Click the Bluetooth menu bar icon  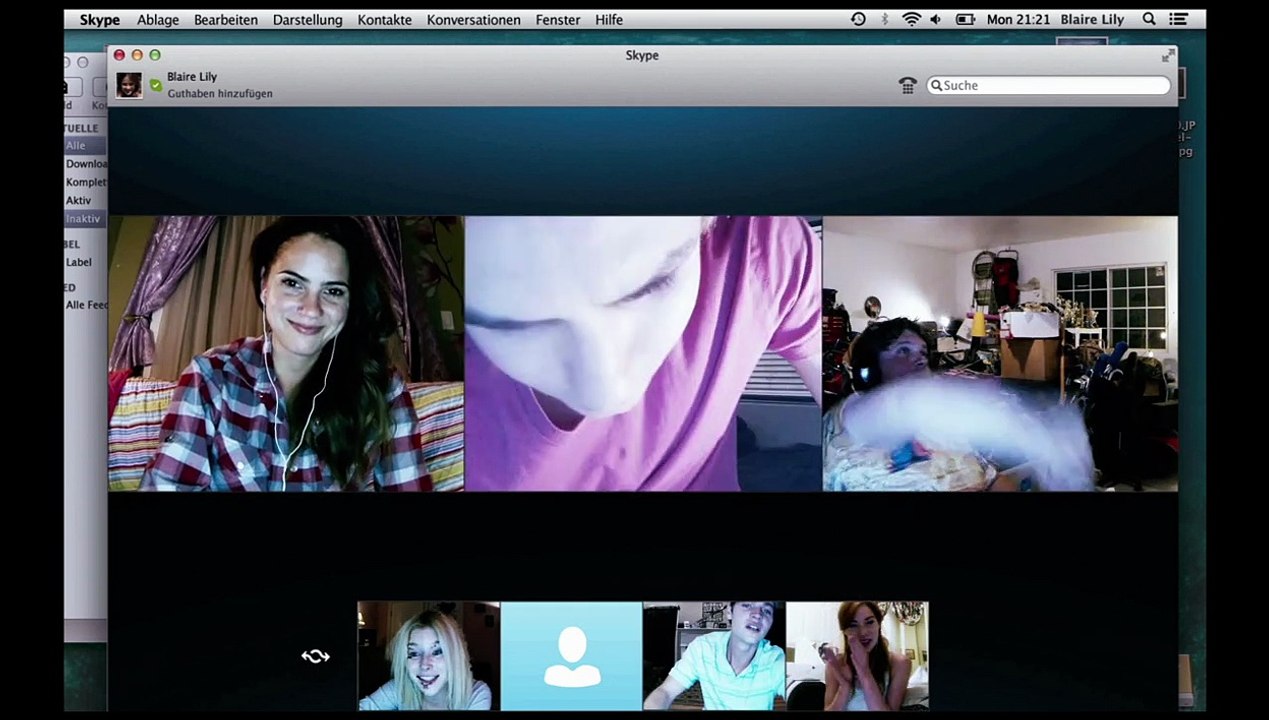click(x=885, y=19)
